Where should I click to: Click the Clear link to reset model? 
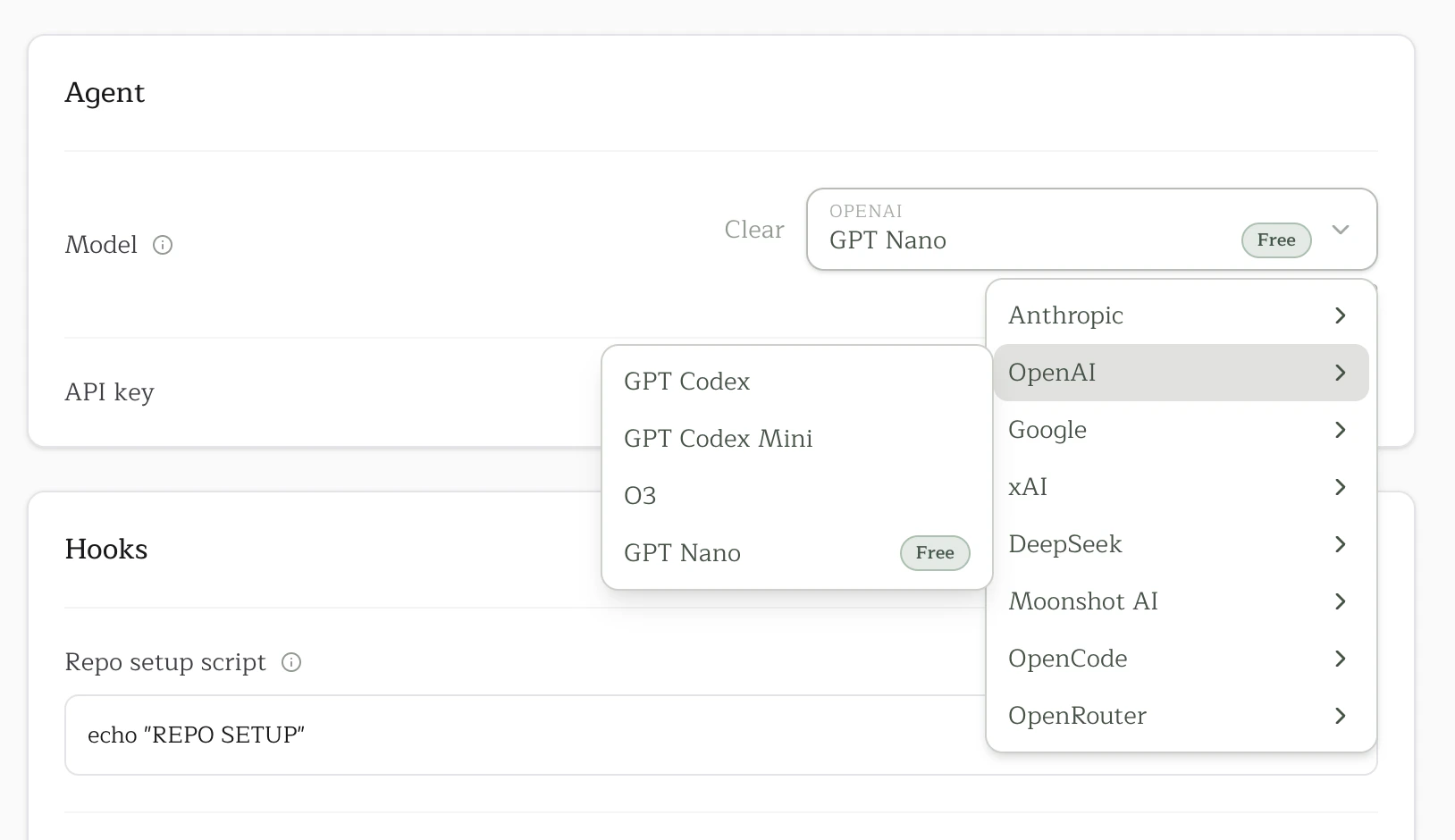click(x=753, y=230)
